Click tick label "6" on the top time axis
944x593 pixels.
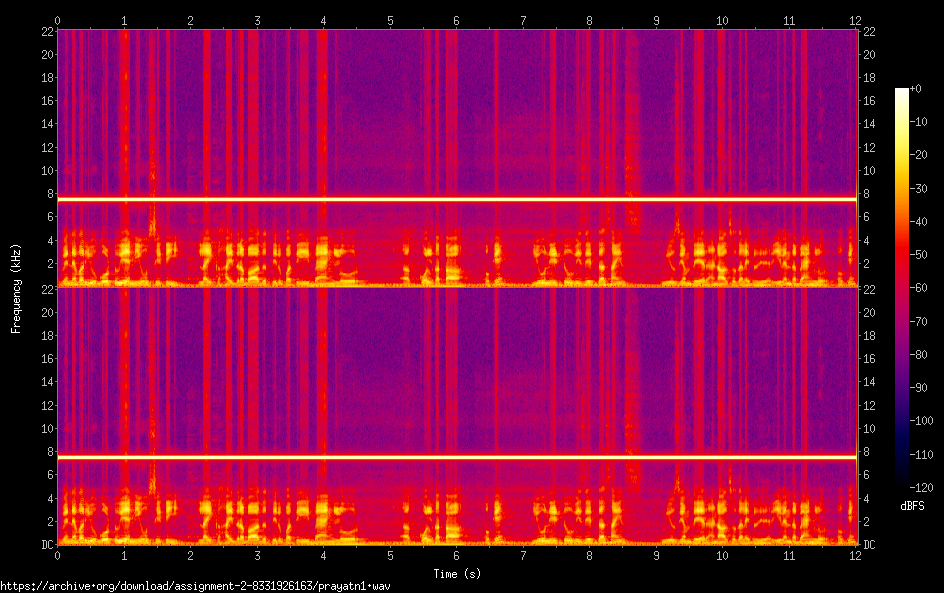tap(456, 21)
